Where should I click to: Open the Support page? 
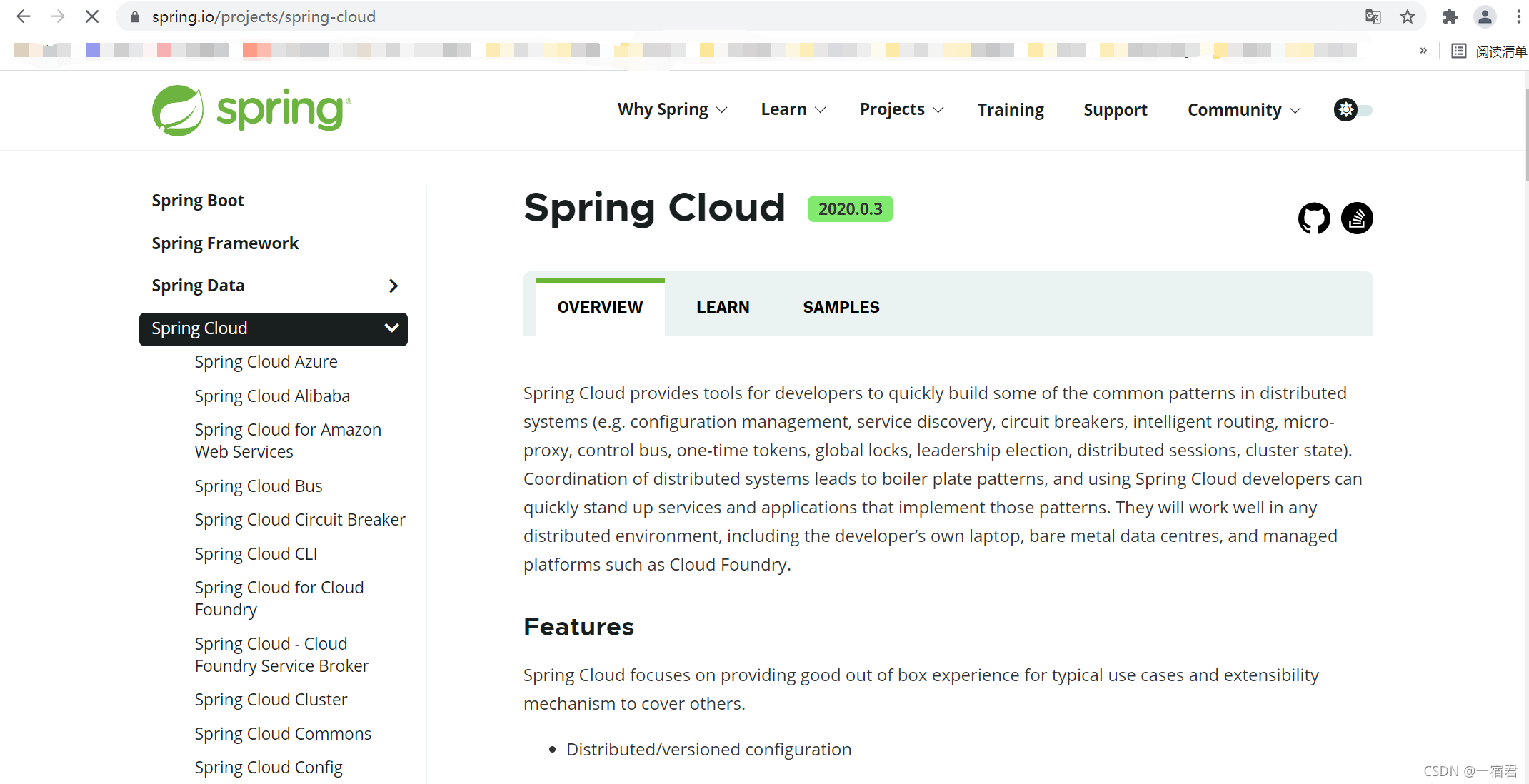pos(1115,110)
